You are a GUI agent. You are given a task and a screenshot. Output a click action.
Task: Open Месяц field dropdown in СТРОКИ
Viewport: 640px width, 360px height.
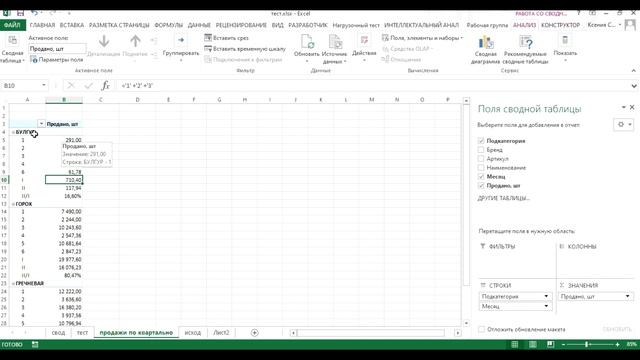click(x=546, y=306)
